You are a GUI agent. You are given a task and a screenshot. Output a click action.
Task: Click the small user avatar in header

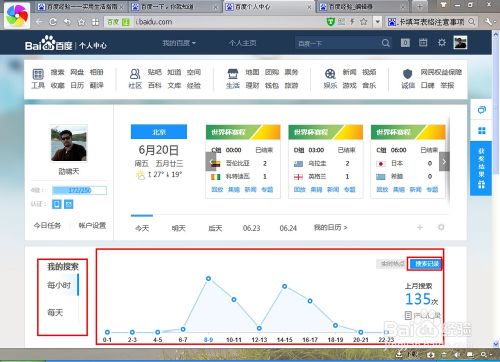click(460, 42)
